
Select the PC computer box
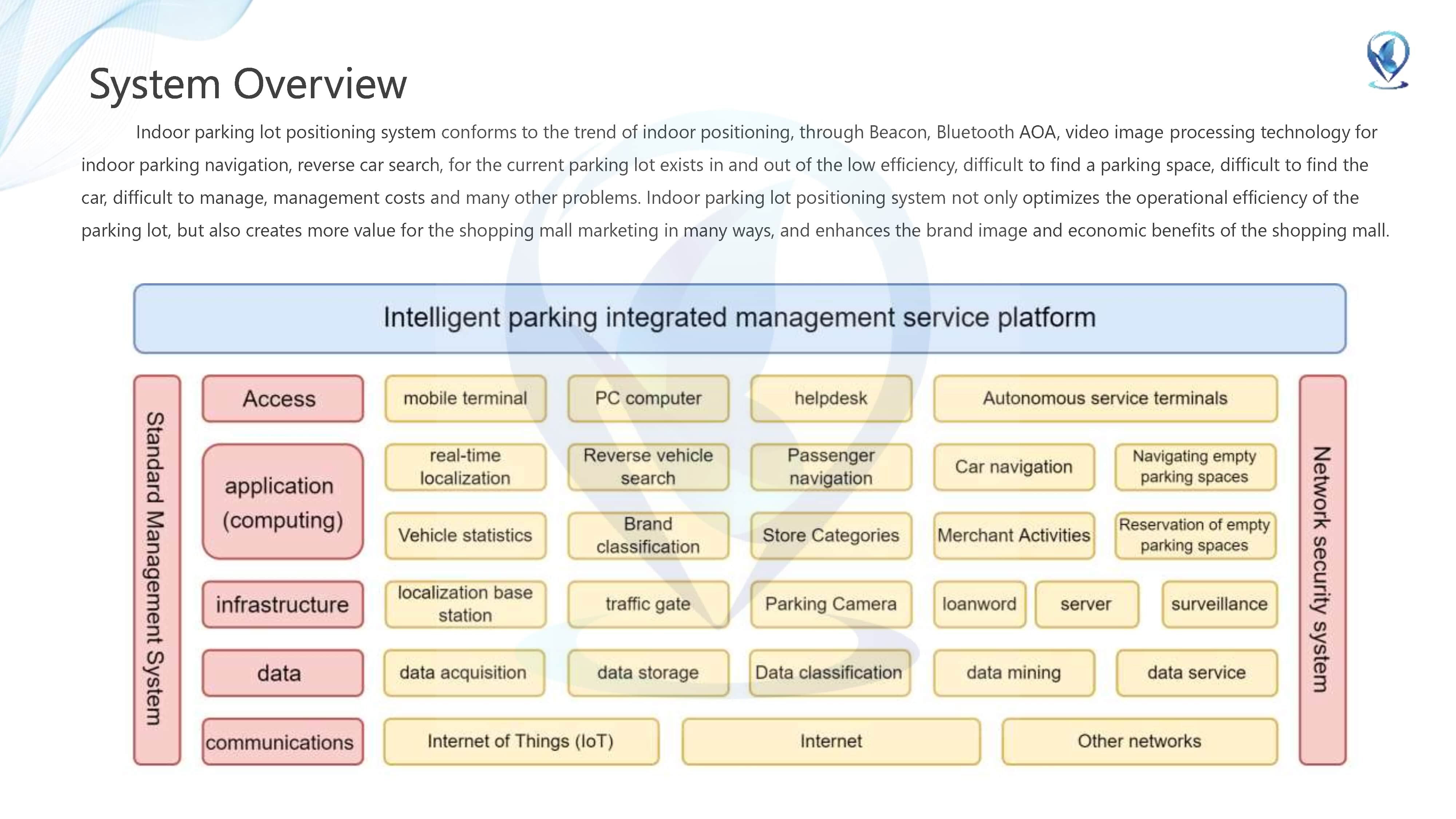648,399
